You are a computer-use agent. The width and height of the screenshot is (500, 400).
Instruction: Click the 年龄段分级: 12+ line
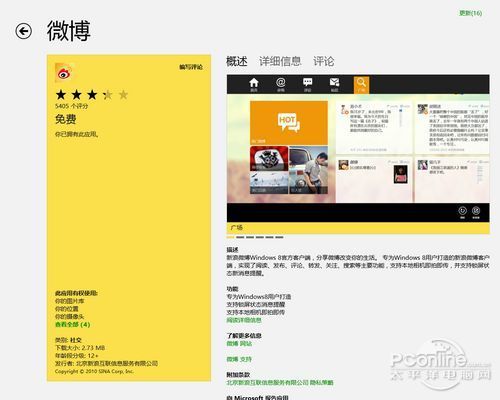point(77,356)
